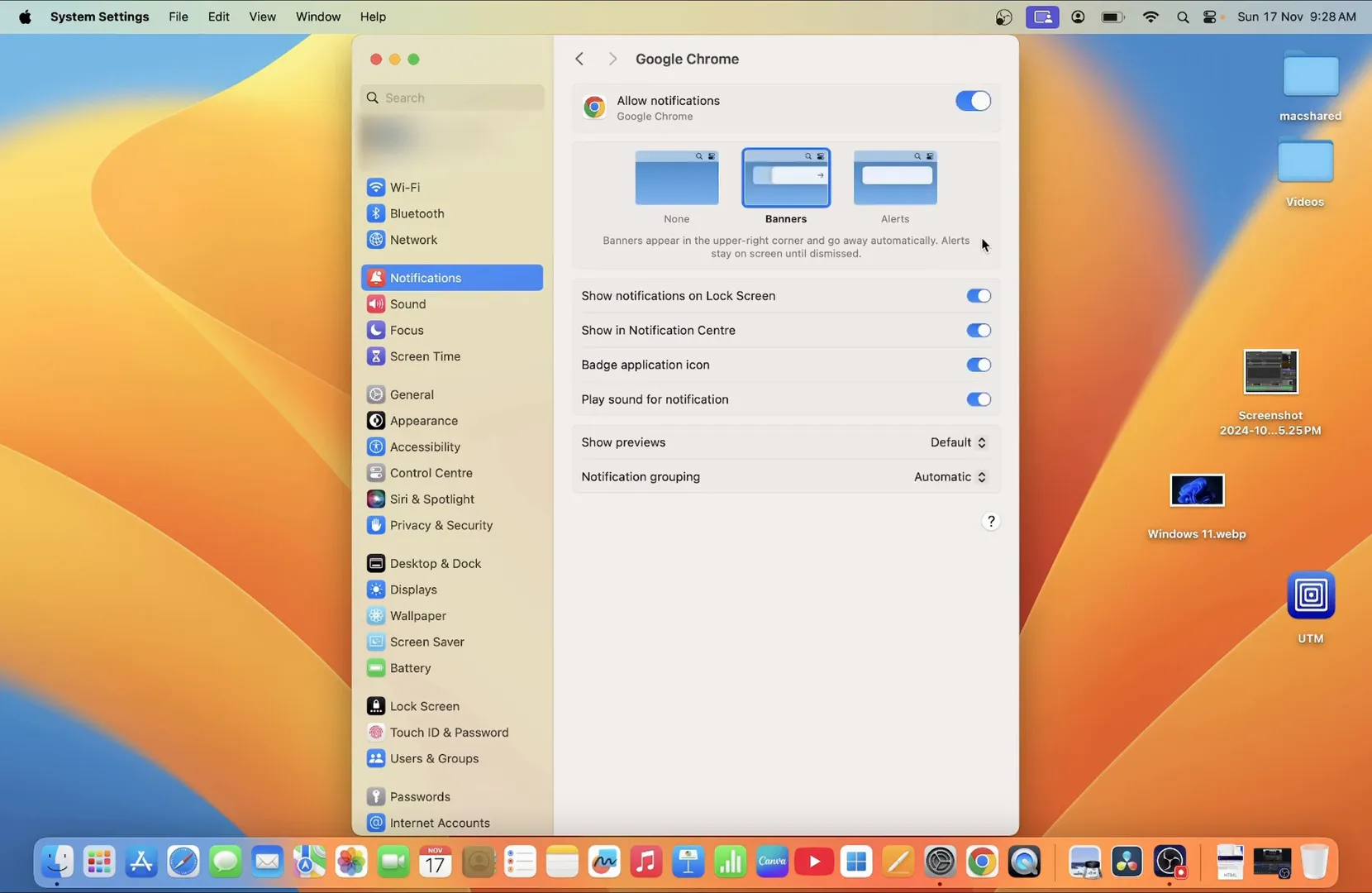Choose Alerts notification style
Screen dimensions: 1372x893
pyautogui.click(x=895, y=178)
